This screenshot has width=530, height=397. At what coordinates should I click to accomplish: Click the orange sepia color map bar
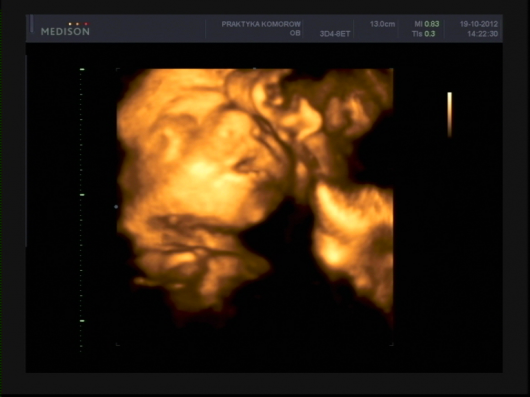point(450,115)
